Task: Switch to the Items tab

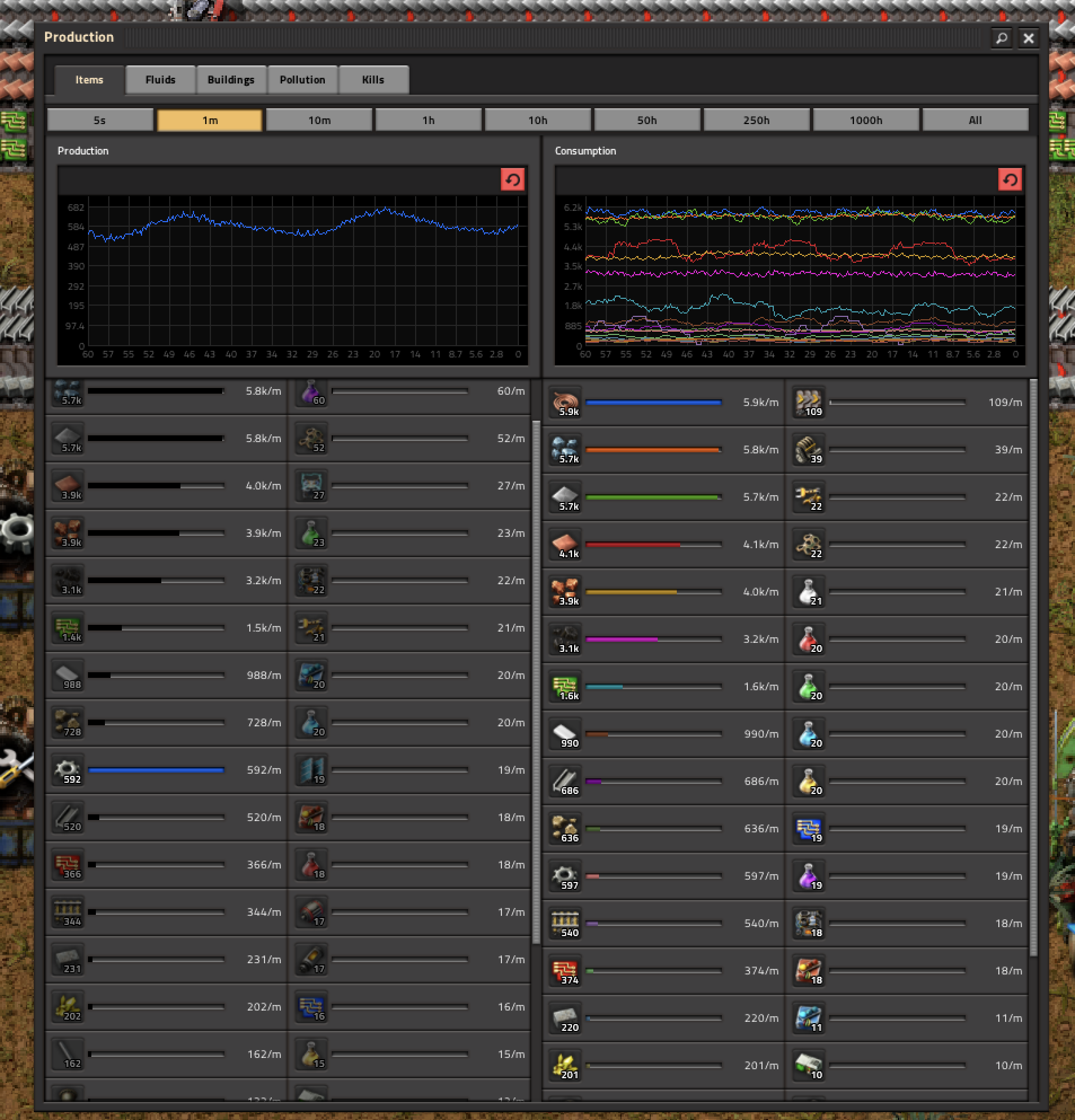Action: [90, 80]
